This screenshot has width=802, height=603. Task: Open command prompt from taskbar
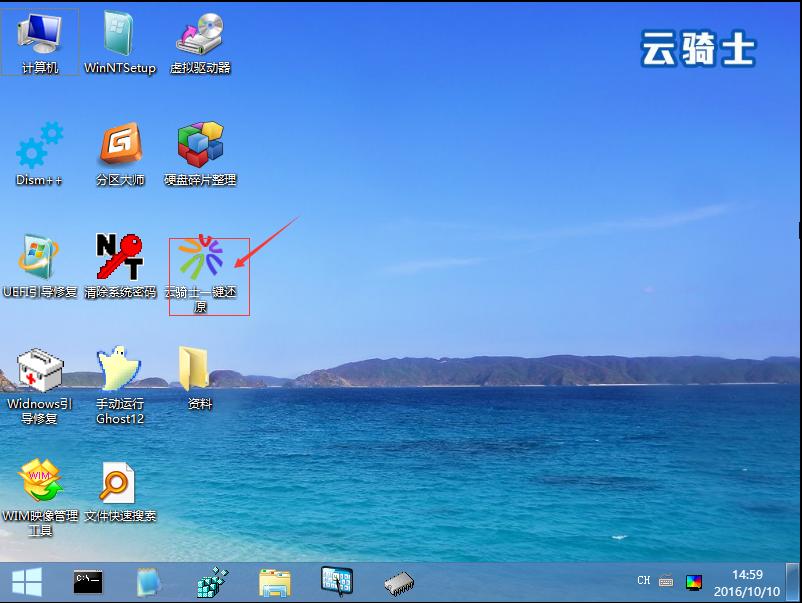(x=89, y=581)
